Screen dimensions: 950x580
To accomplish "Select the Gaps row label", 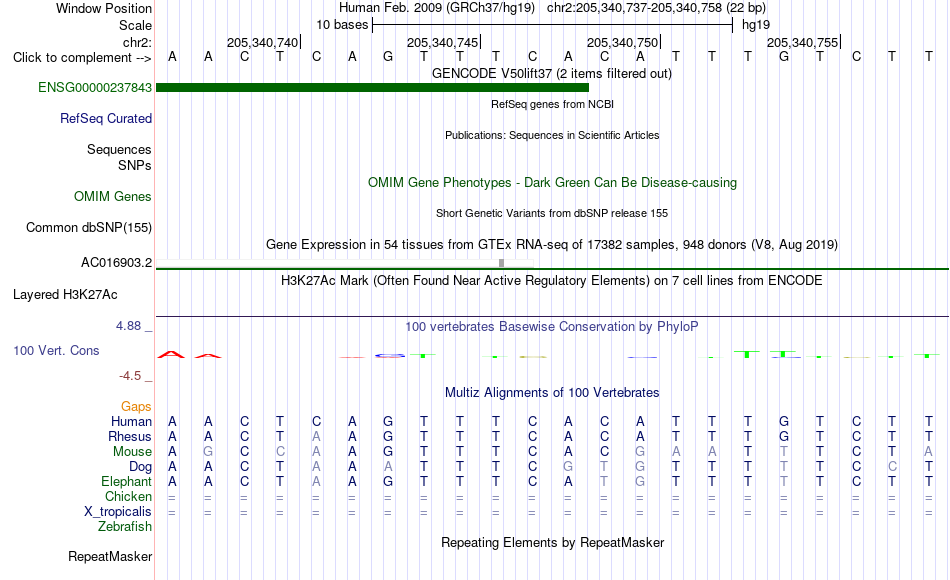I will (x=136, y=406).
